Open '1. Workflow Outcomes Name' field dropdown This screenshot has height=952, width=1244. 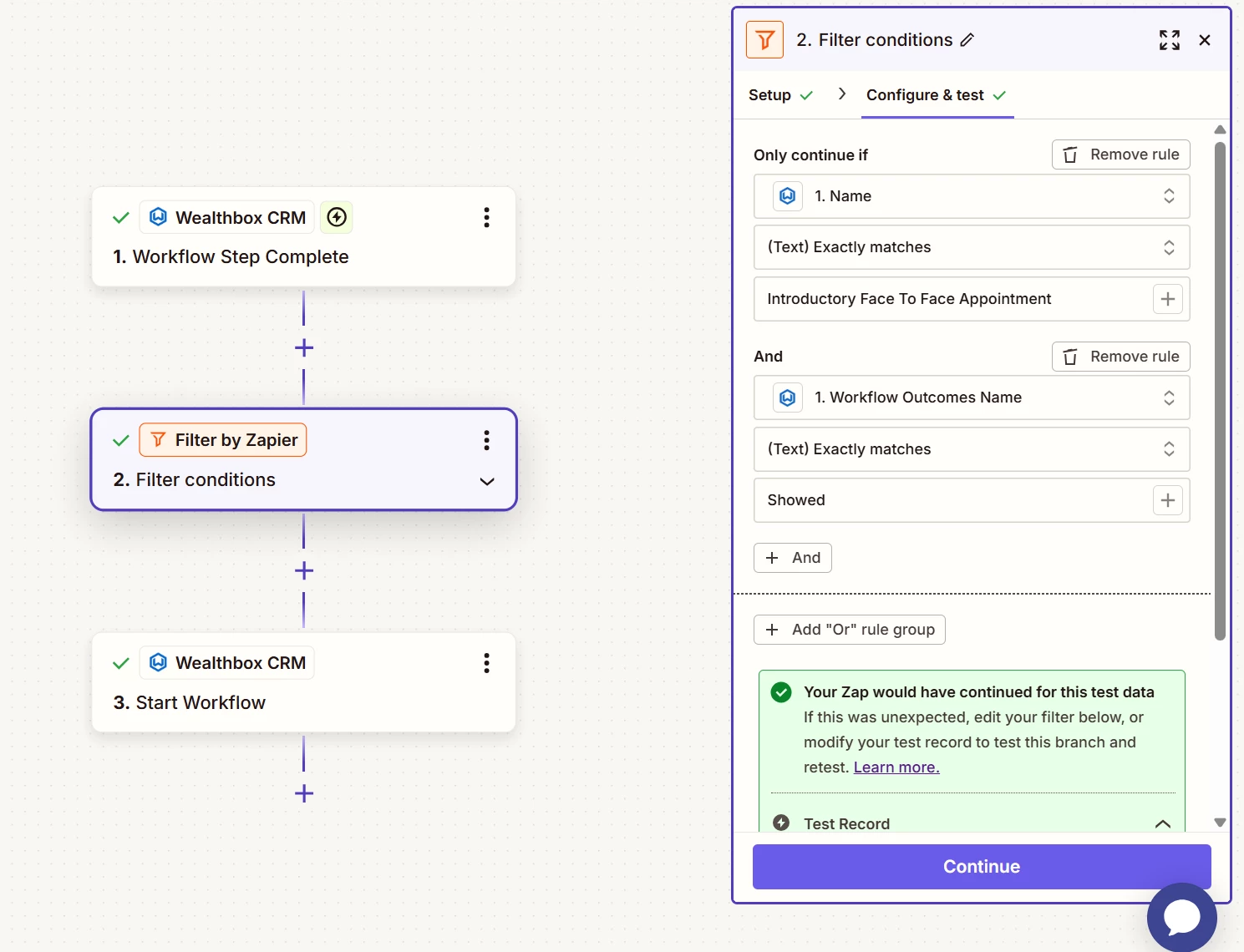pos(972,398)
